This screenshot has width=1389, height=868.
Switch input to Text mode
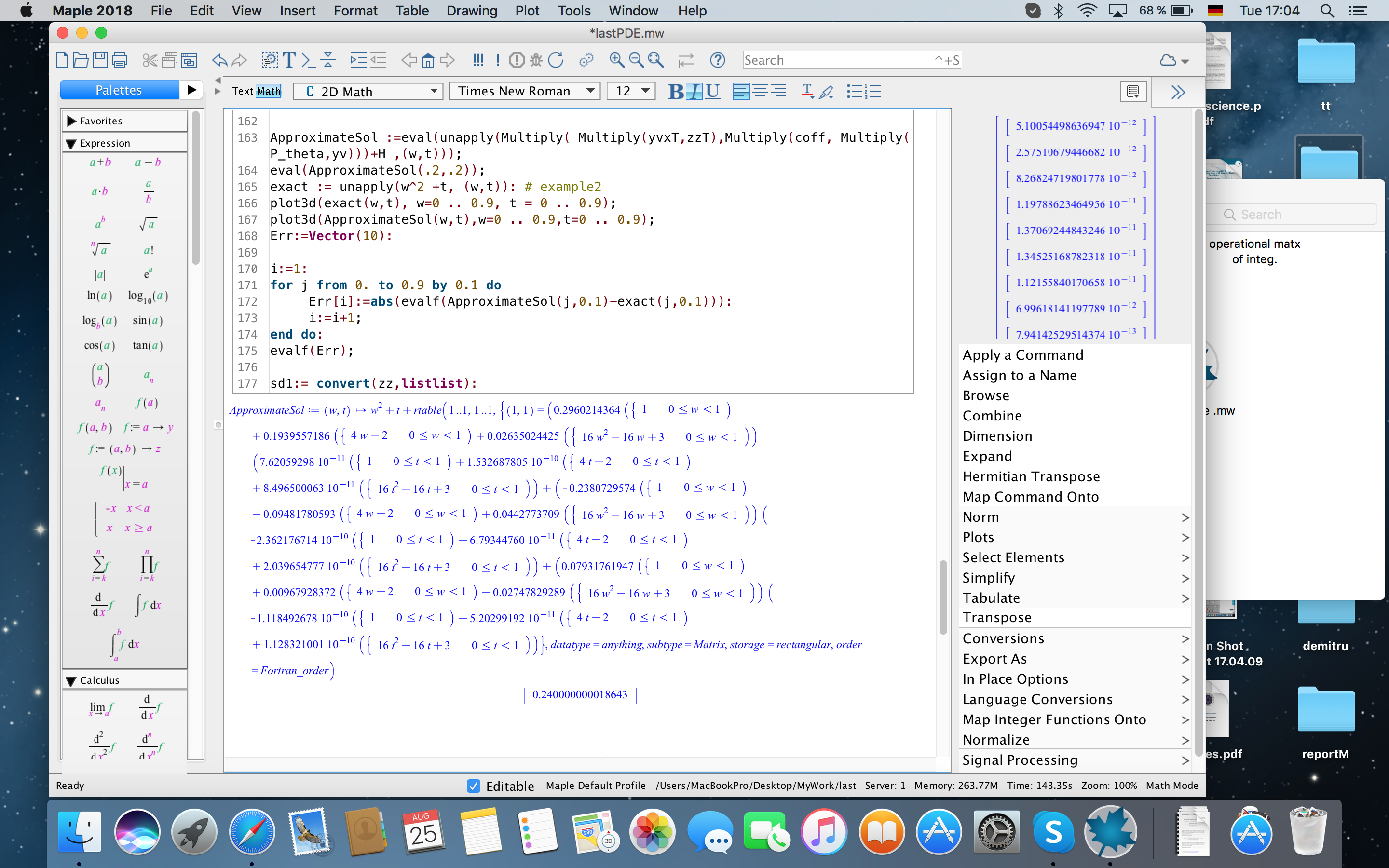coord(242,91)
